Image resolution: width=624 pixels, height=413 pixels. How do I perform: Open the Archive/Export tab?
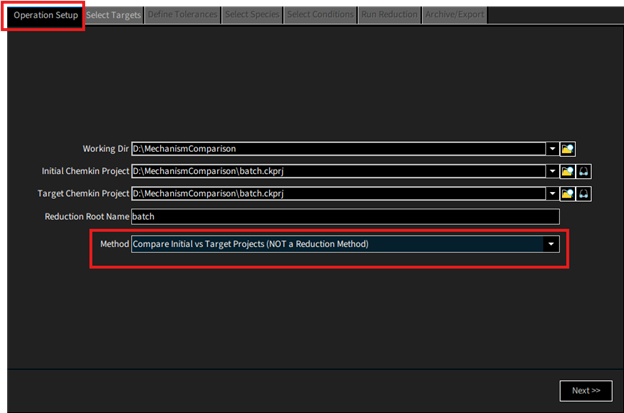[454, 15]
